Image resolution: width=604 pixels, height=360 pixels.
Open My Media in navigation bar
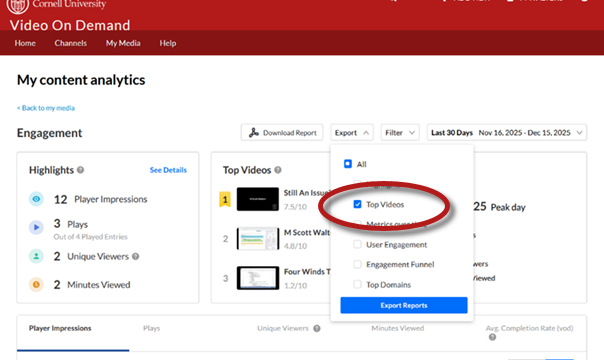(123, 43)
